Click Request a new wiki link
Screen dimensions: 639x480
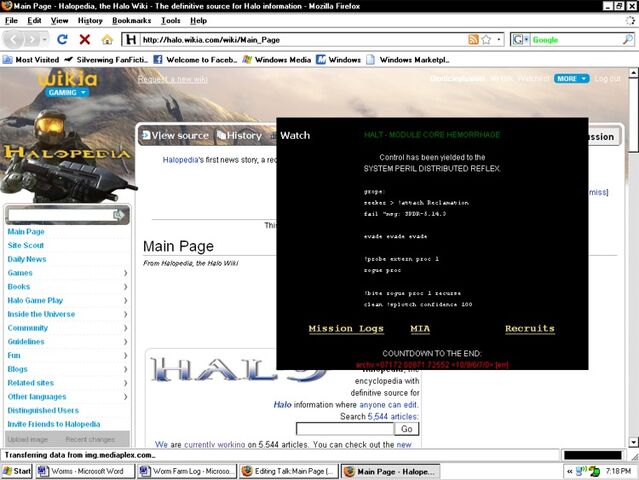[x=172, y=79]
